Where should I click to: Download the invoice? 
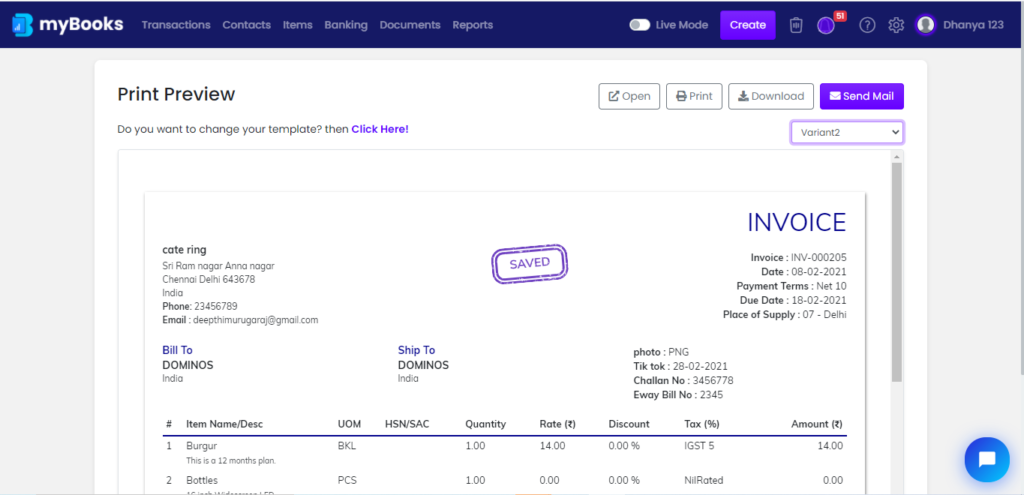(x=771, y=96)
